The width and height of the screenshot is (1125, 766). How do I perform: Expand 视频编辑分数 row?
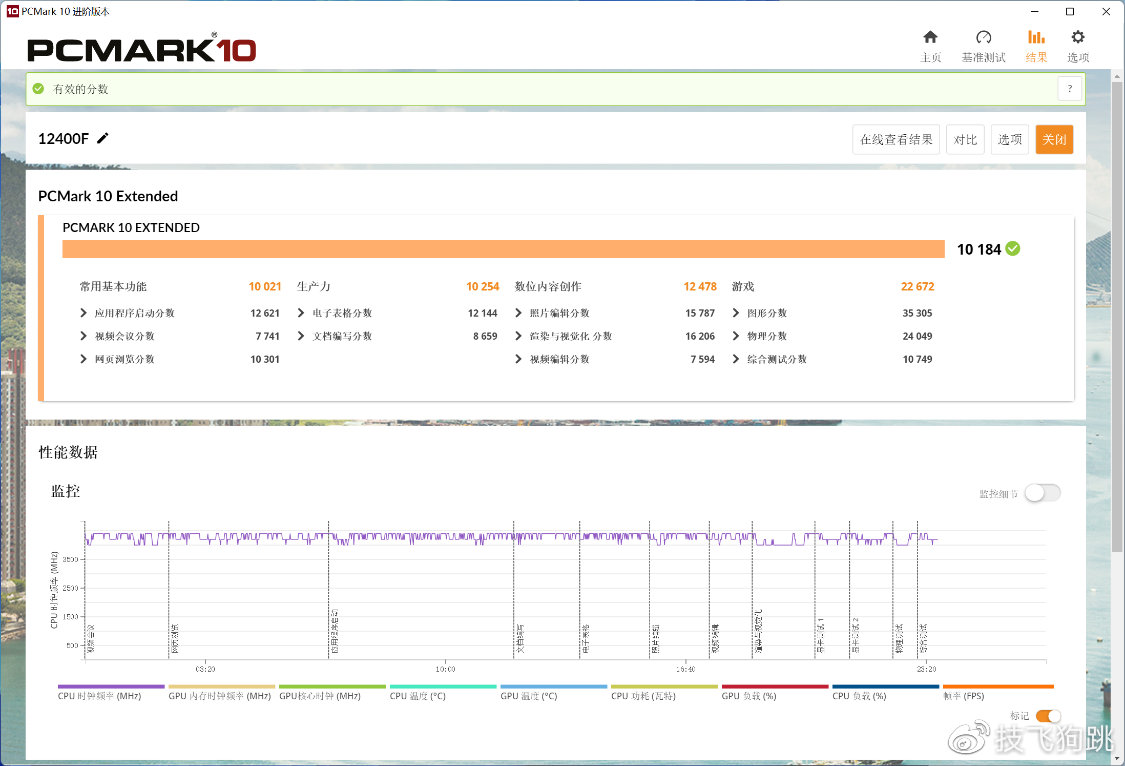pyautogui.click(x=518, y=359)
